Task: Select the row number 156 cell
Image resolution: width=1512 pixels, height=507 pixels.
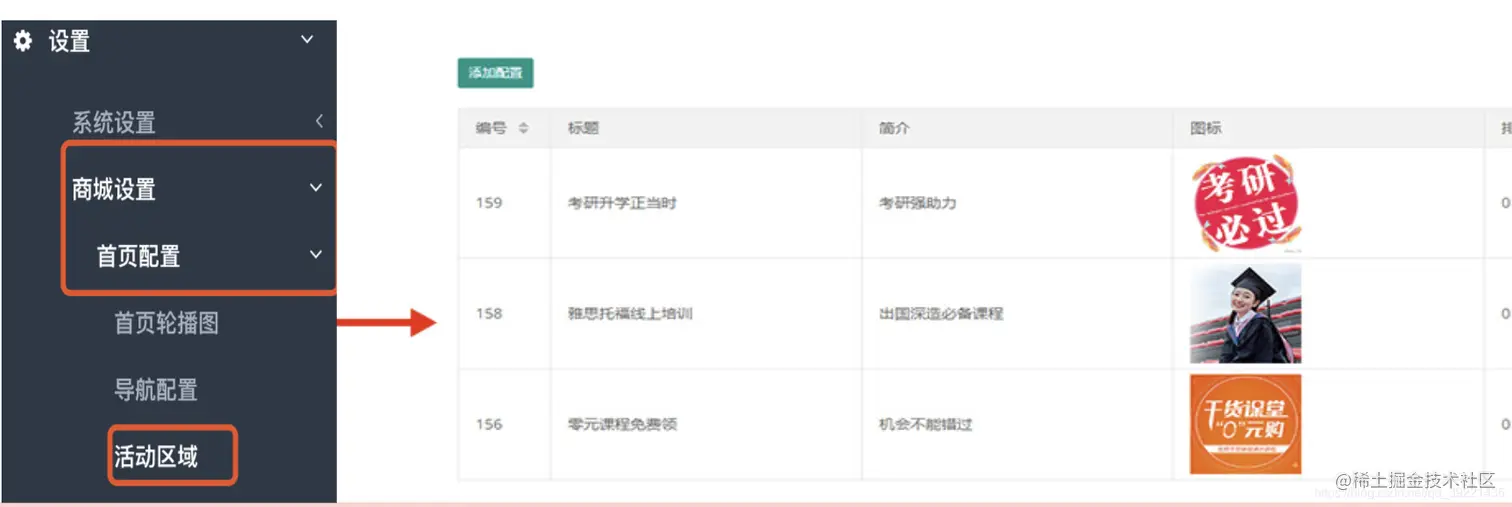Action: [489, 424]
